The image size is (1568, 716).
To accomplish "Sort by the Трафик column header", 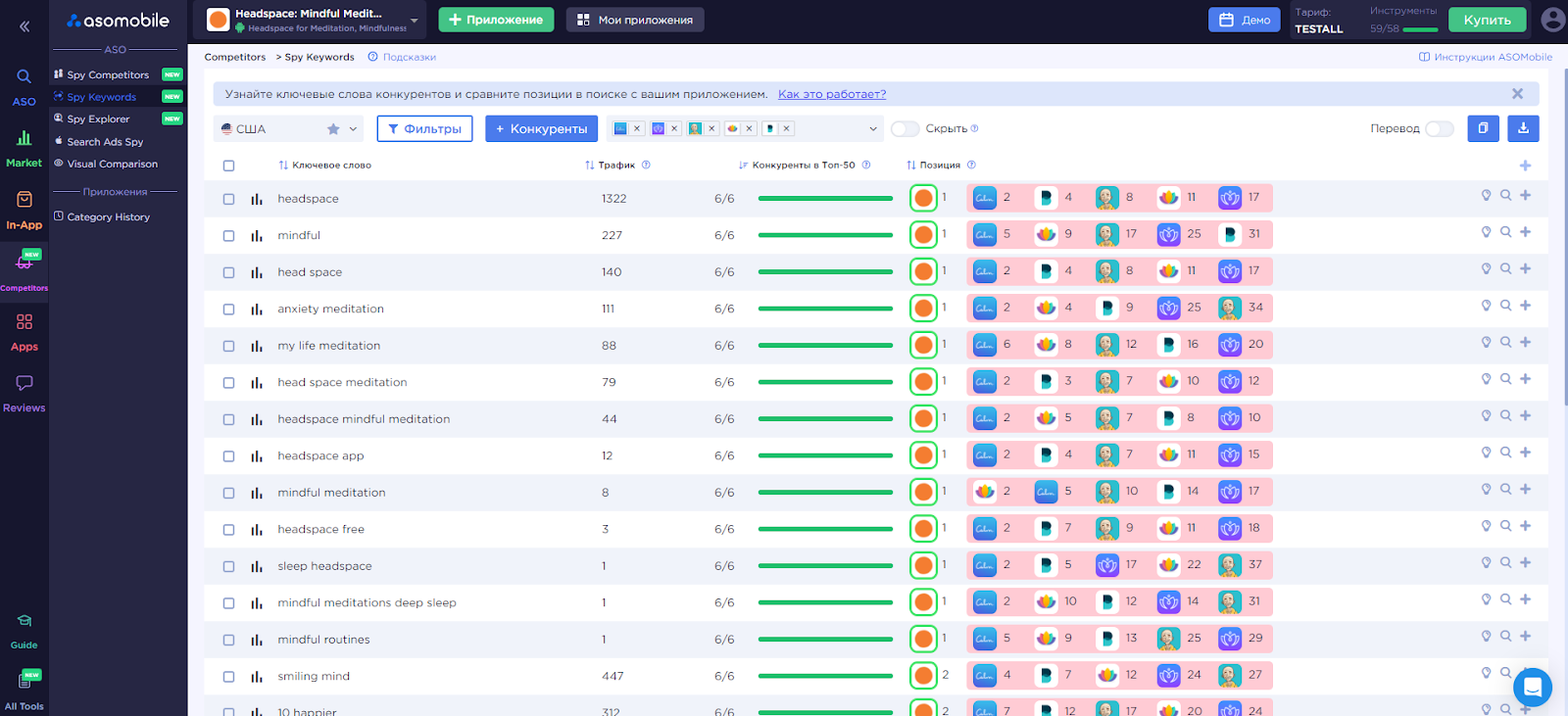I will [x=616, y=165].
